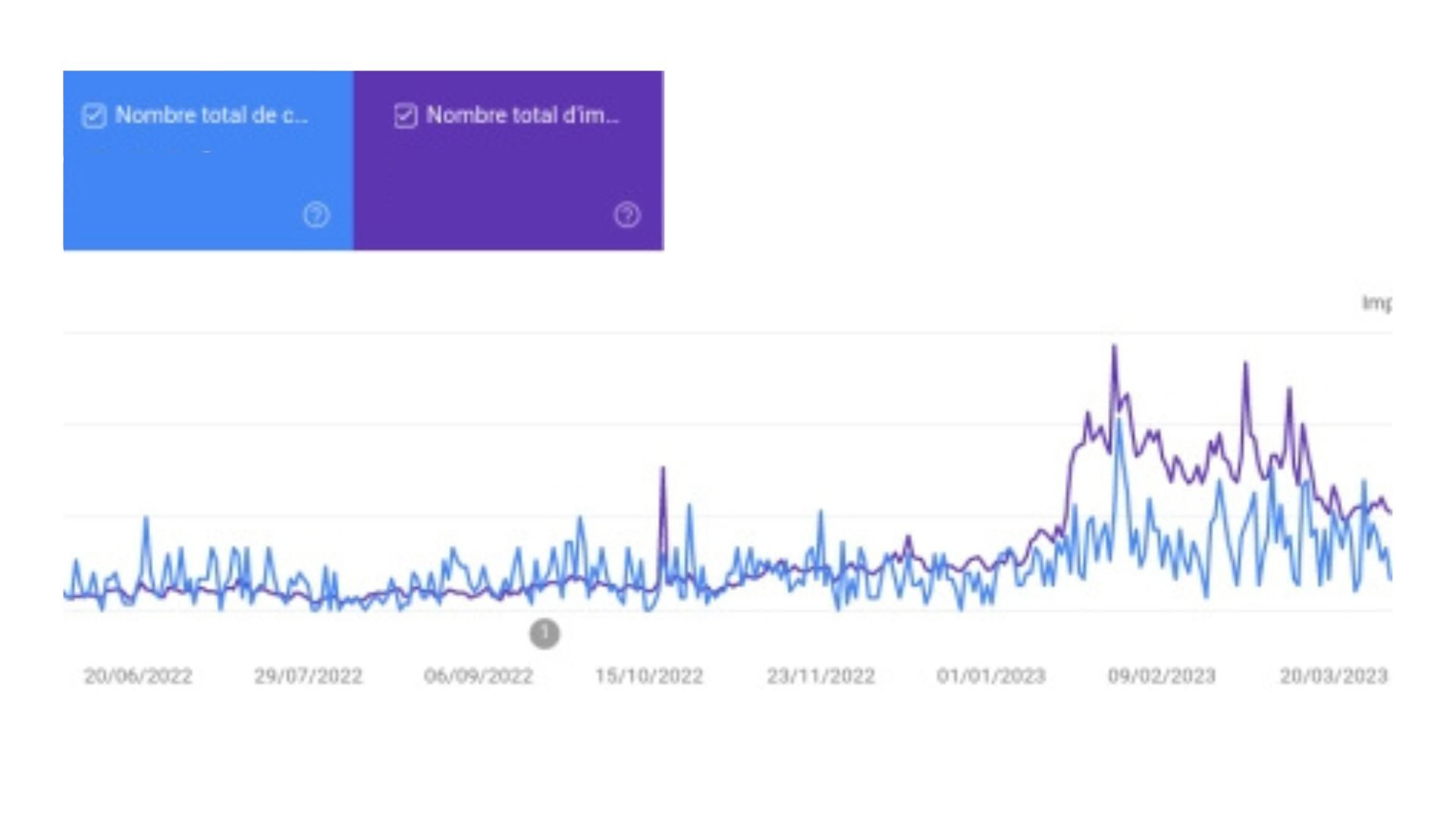Click the 15/10/2022 axis date label

(x=649, y=676)
